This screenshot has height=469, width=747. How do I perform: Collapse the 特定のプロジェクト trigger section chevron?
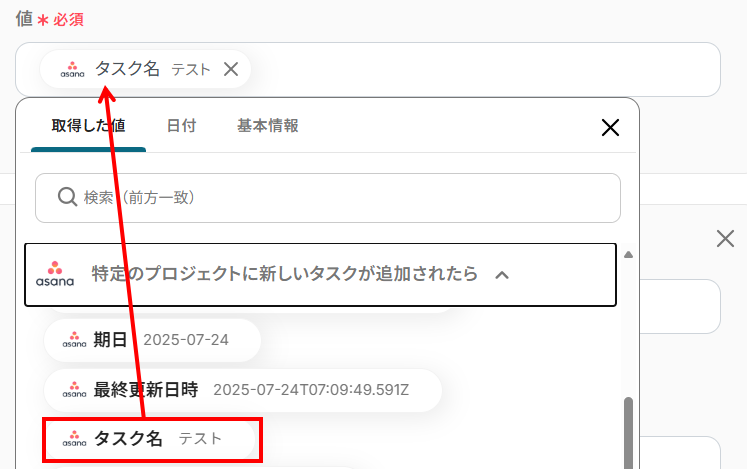coord(503,274)
